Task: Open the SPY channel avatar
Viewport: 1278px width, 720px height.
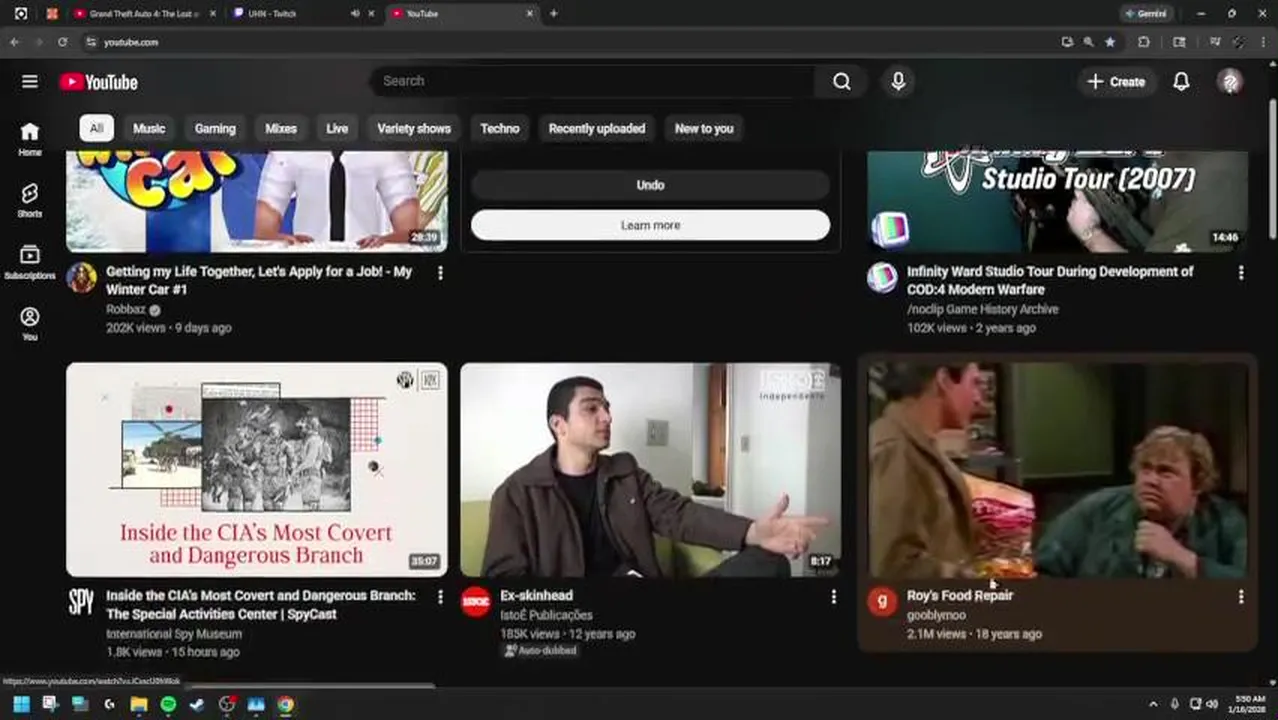Action: 82,601
